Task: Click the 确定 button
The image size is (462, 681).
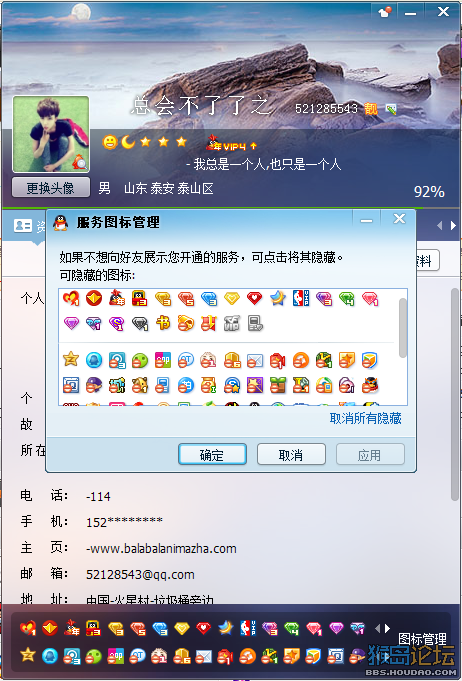Action: point(212,455)
